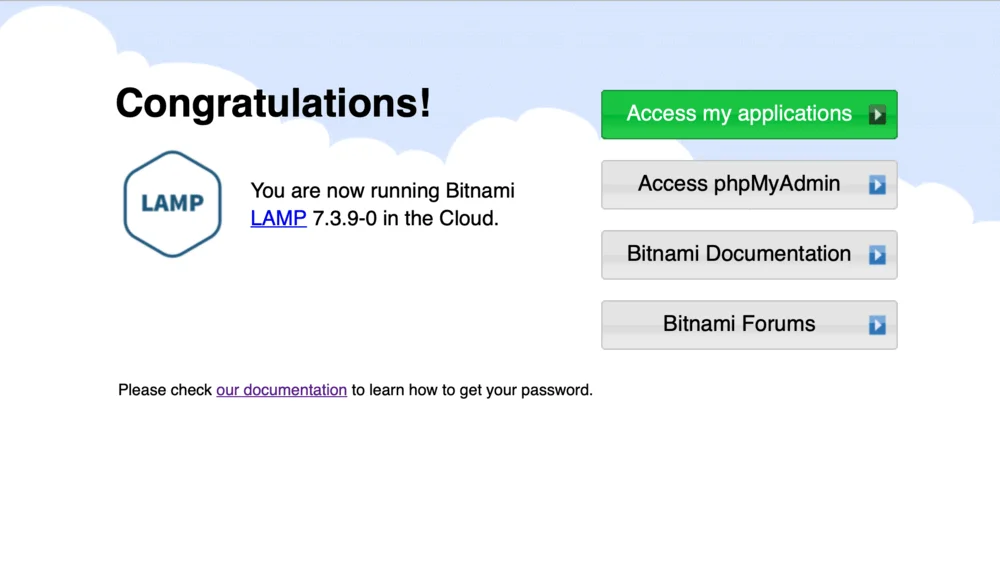This screenshot has height=574, width=1000.
Task: Open the Access phpMyAdmin button
Action: (739, 184)
